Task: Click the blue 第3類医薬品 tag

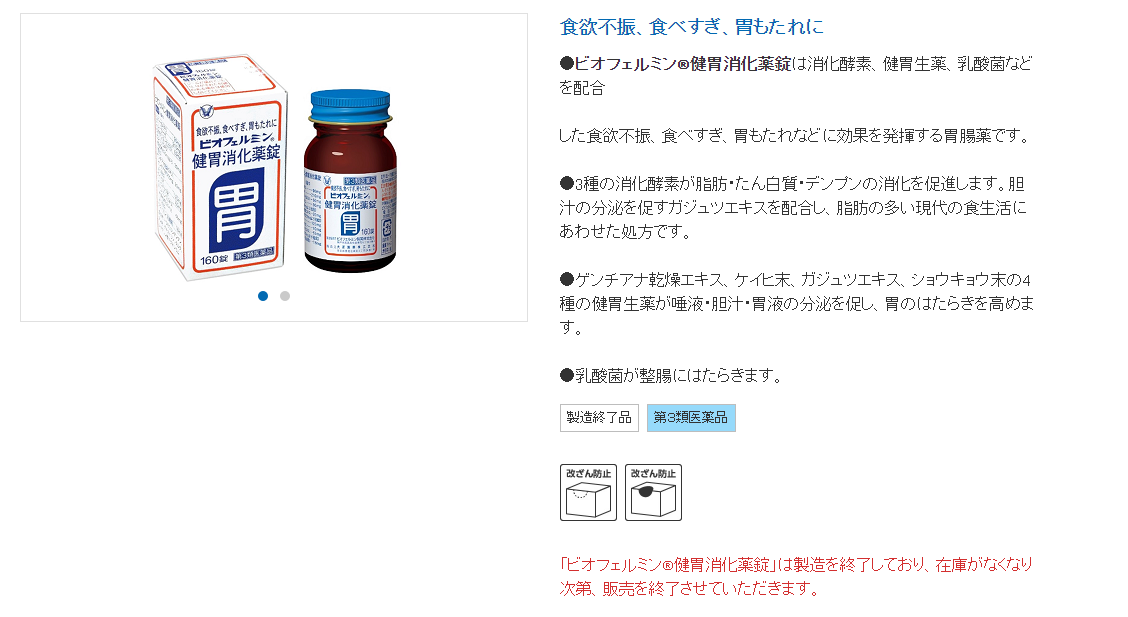Action: [x=691, y=418]
